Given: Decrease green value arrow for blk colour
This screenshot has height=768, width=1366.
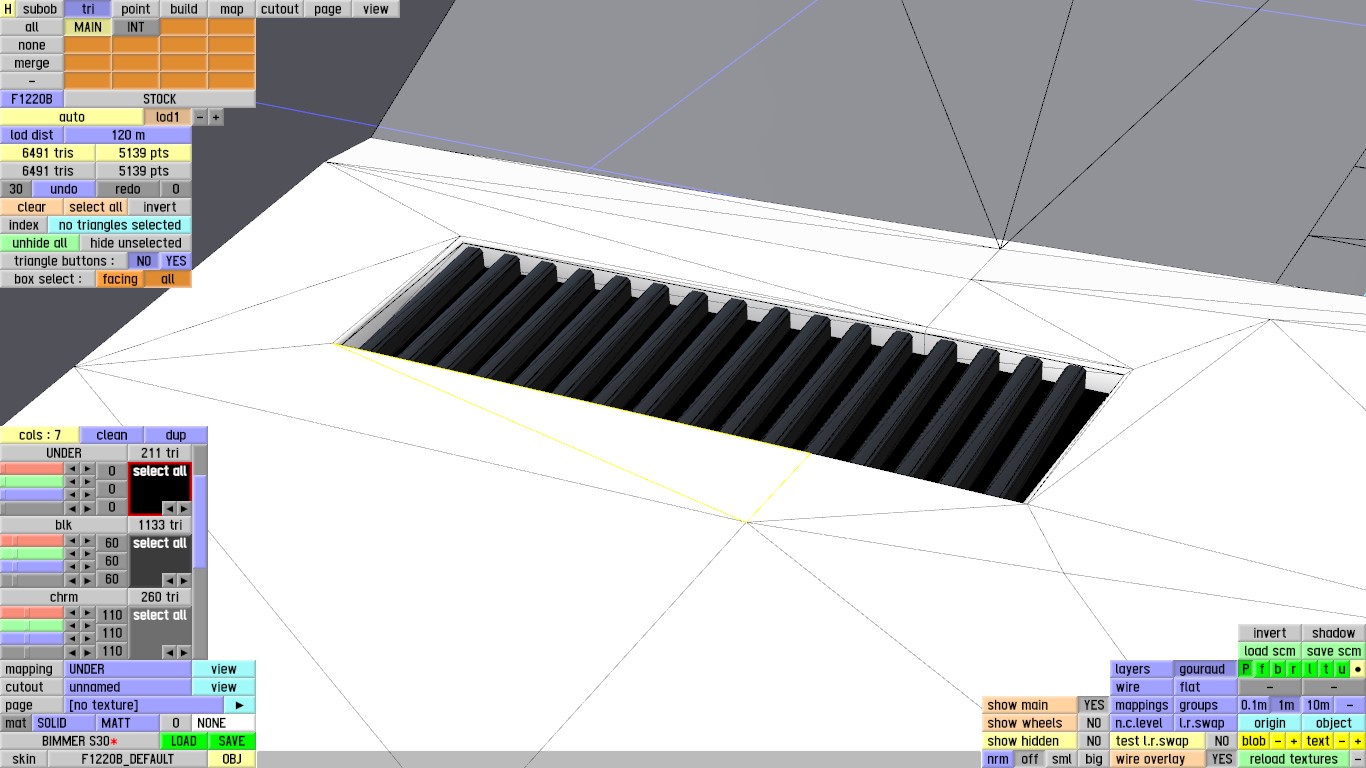Looking at the screenshot, I should coord(72,554).
